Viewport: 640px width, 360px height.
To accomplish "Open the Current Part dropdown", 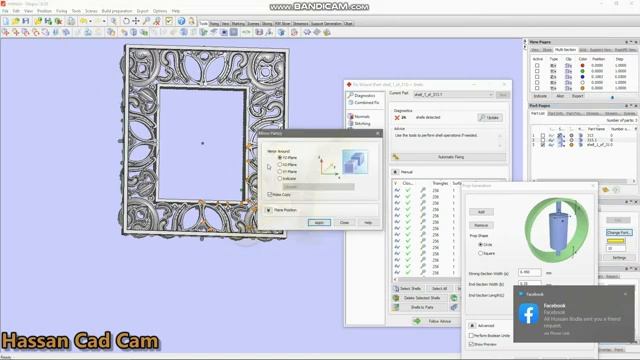I will pyautogui.click(x=453, y=95).
